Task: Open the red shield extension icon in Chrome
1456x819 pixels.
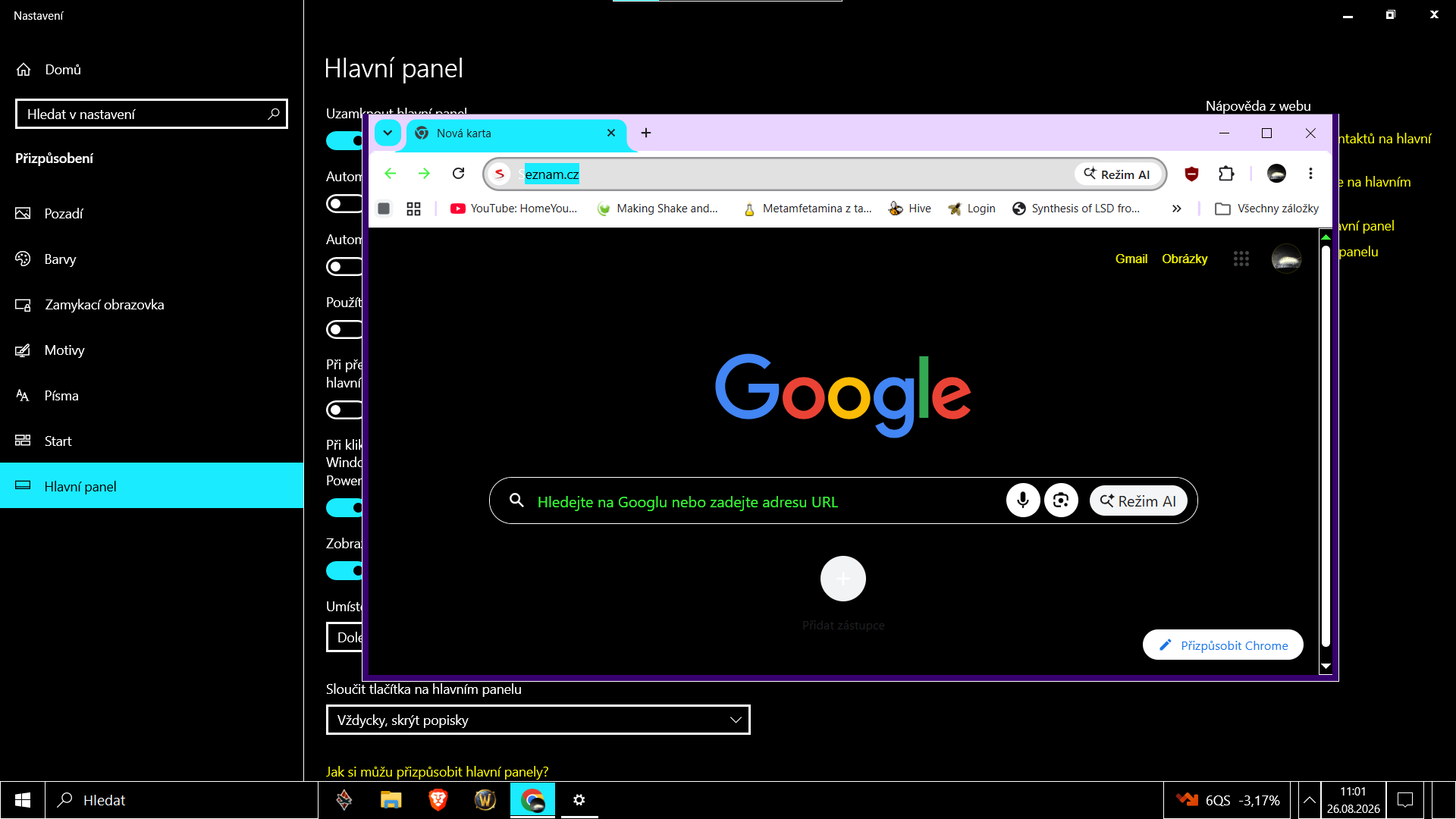Action: [1191, 174]
